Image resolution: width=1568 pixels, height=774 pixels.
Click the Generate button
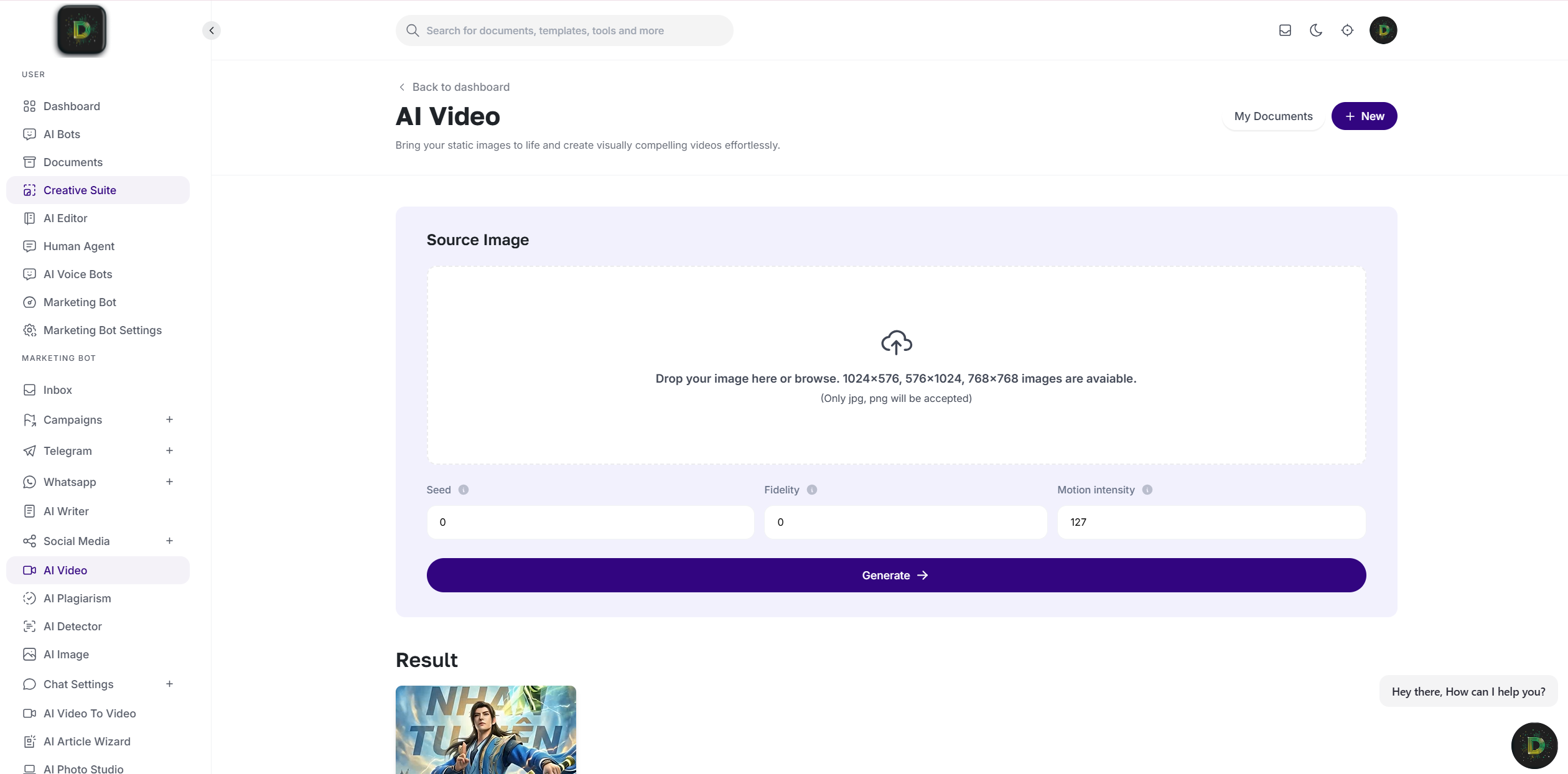coord(896,575)
